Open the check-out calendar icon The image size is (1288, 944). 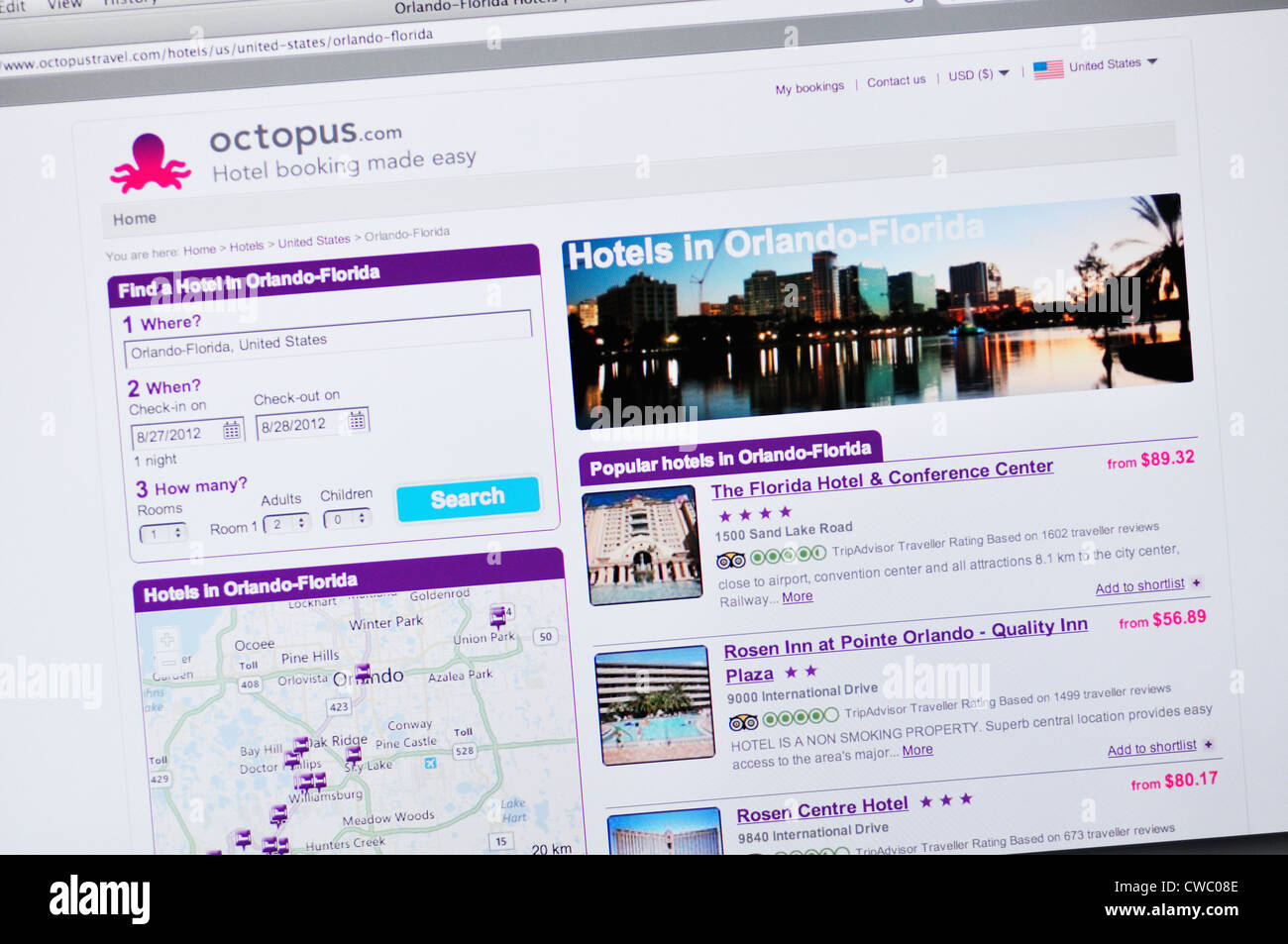point(357,420)
